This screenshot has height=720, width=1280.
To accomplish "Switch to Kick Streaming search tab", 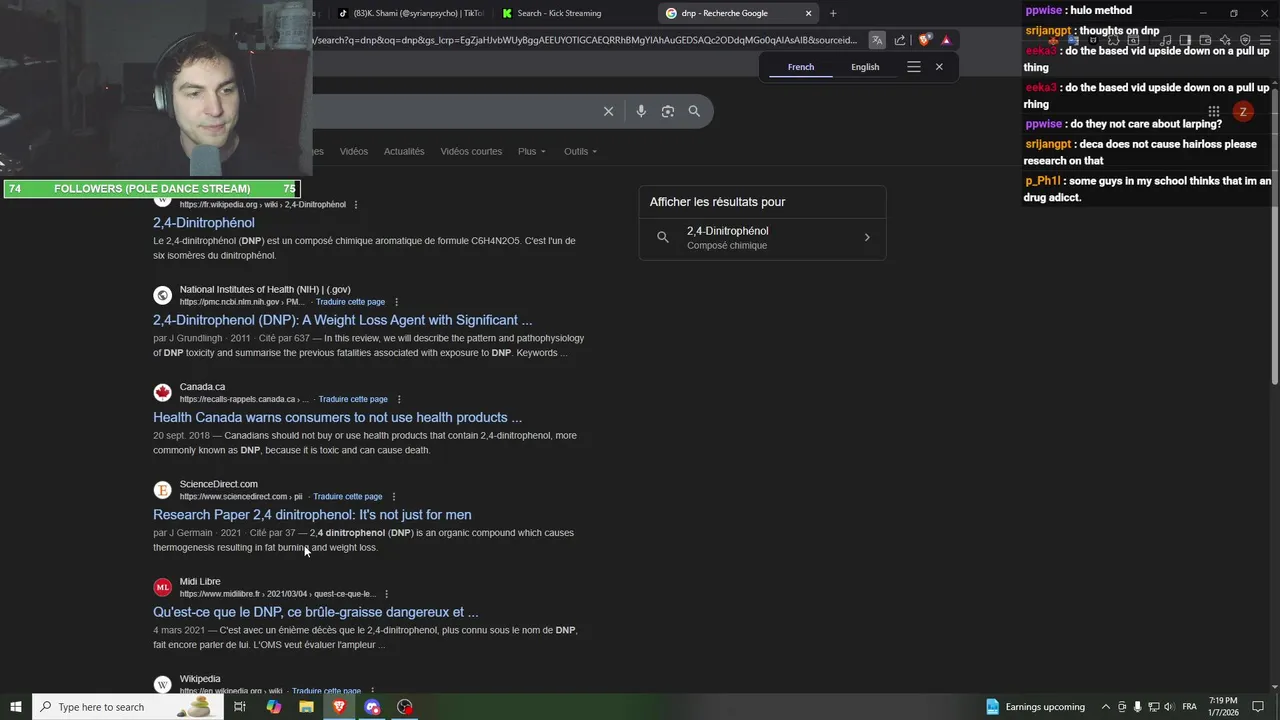I will coord(560,13).
